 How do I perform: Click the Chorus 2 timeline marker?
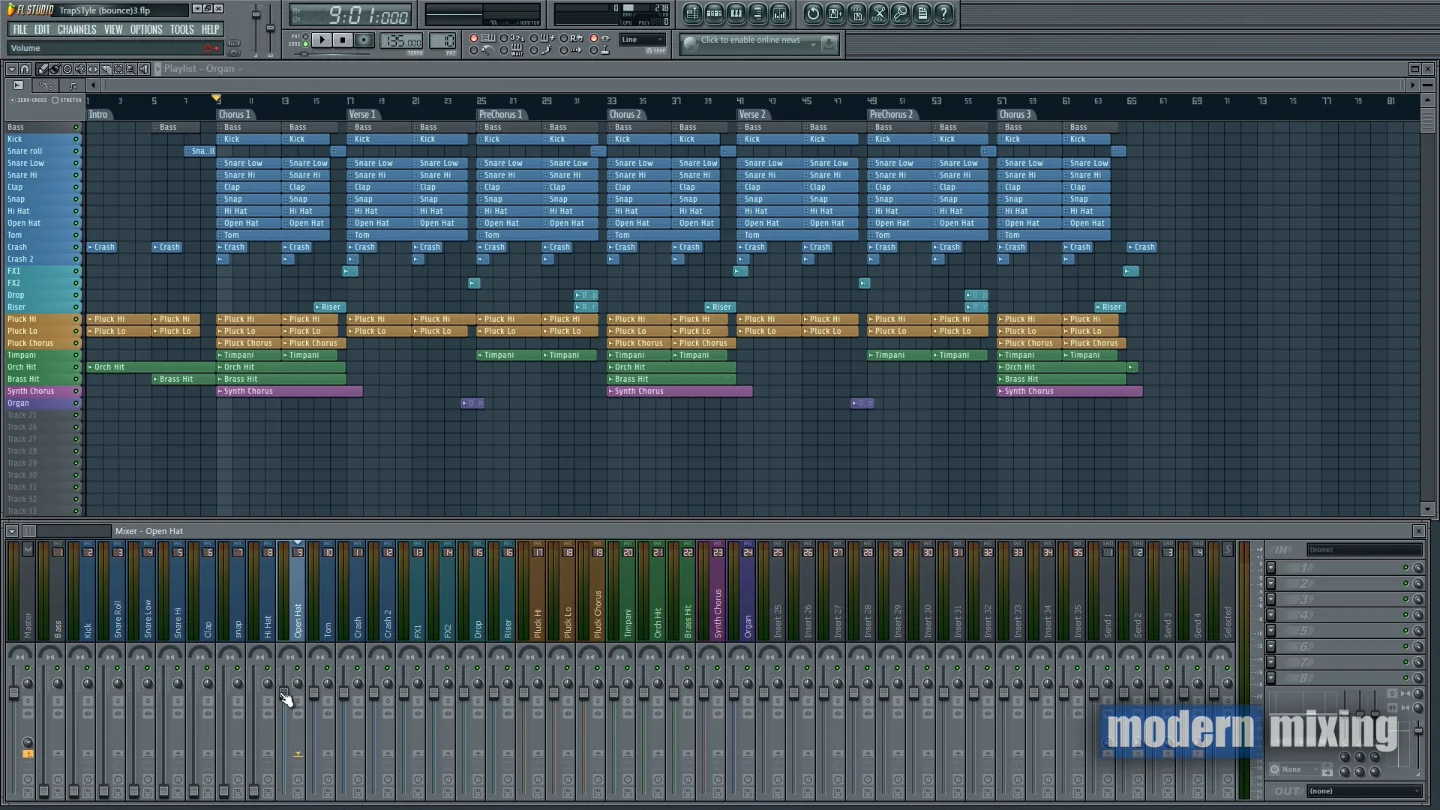click(625, 114)
